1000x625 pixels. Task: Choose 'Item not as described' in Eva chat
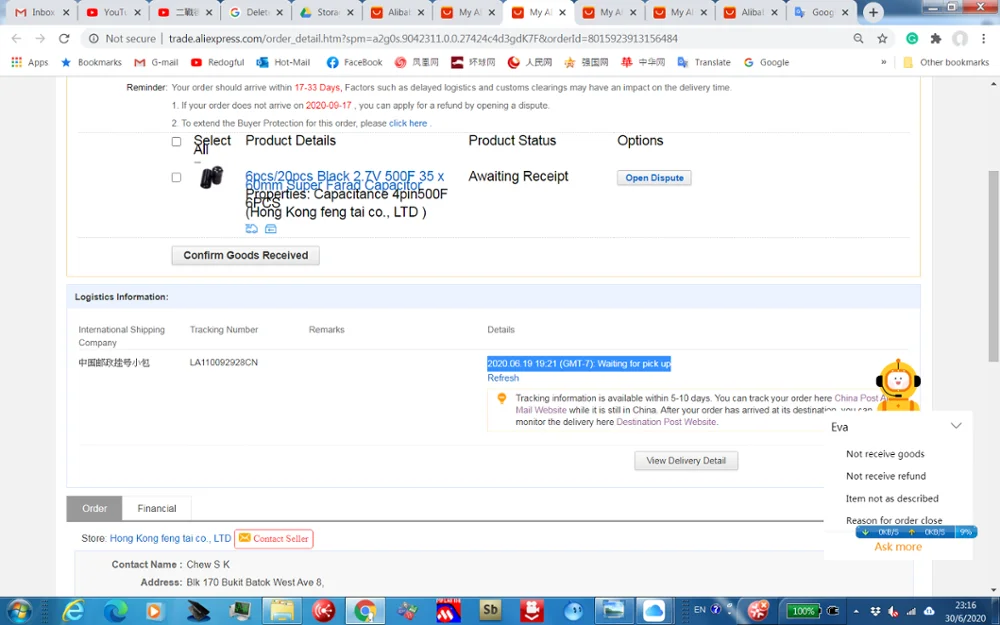pyautogui.click(x=892, y=498)
